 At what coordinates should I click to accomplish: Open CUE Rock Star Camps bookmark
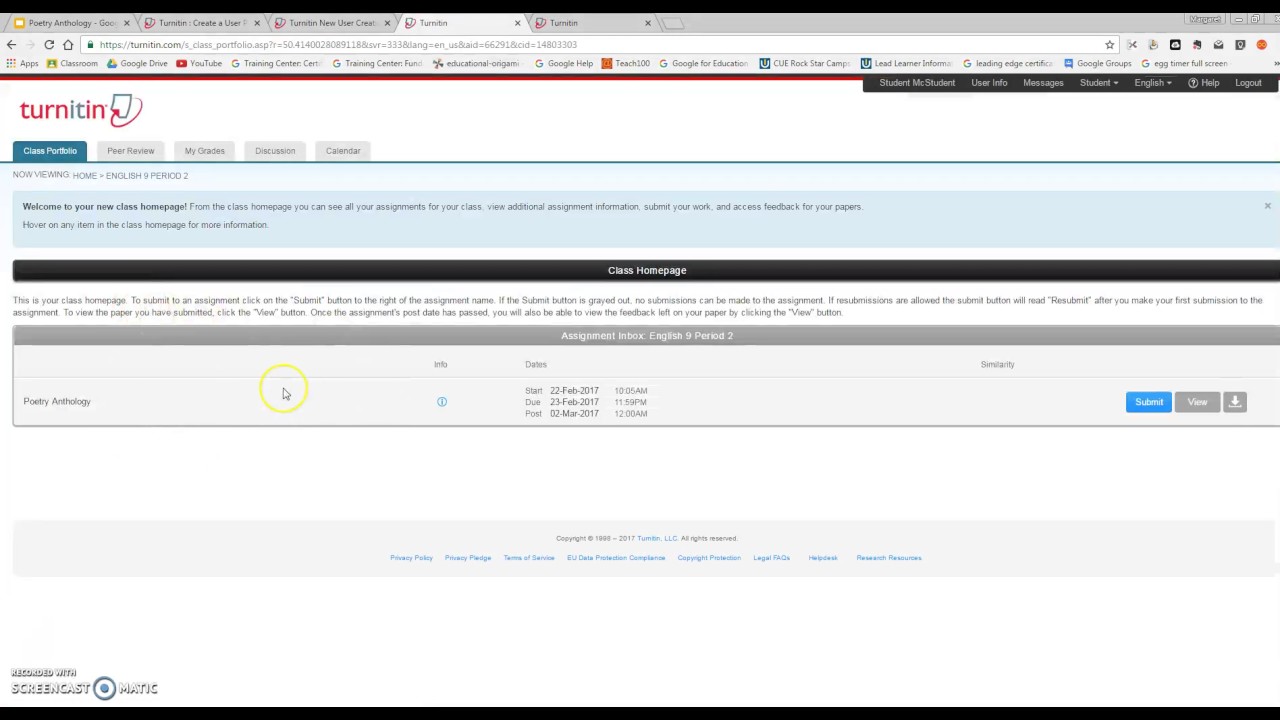pyautogui.click(x=805, y=63)
